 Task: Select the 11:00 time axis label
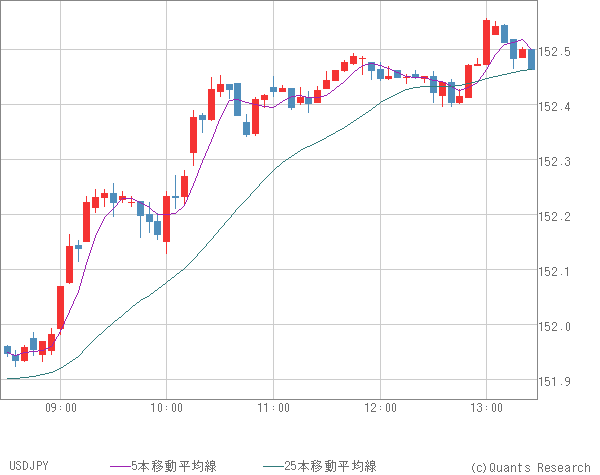[x=273, y=407]
